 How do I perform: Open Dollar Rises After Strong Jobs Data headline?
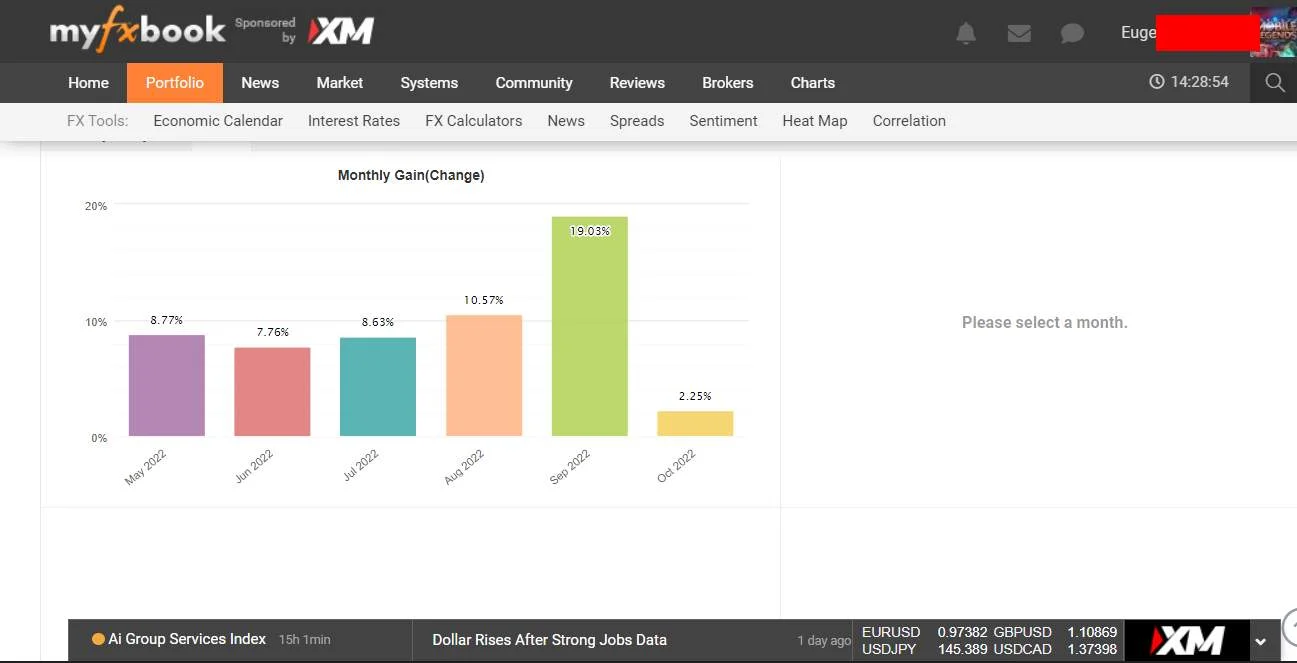tap(549, 640)
